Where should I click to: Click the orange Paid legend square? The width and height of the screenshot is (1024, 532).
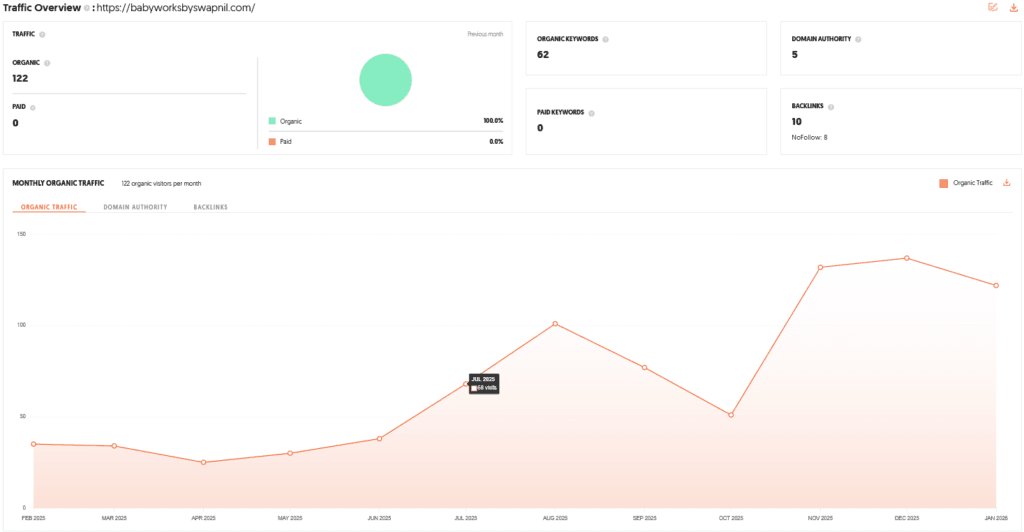pyautogui.click(x=272, y=142)
